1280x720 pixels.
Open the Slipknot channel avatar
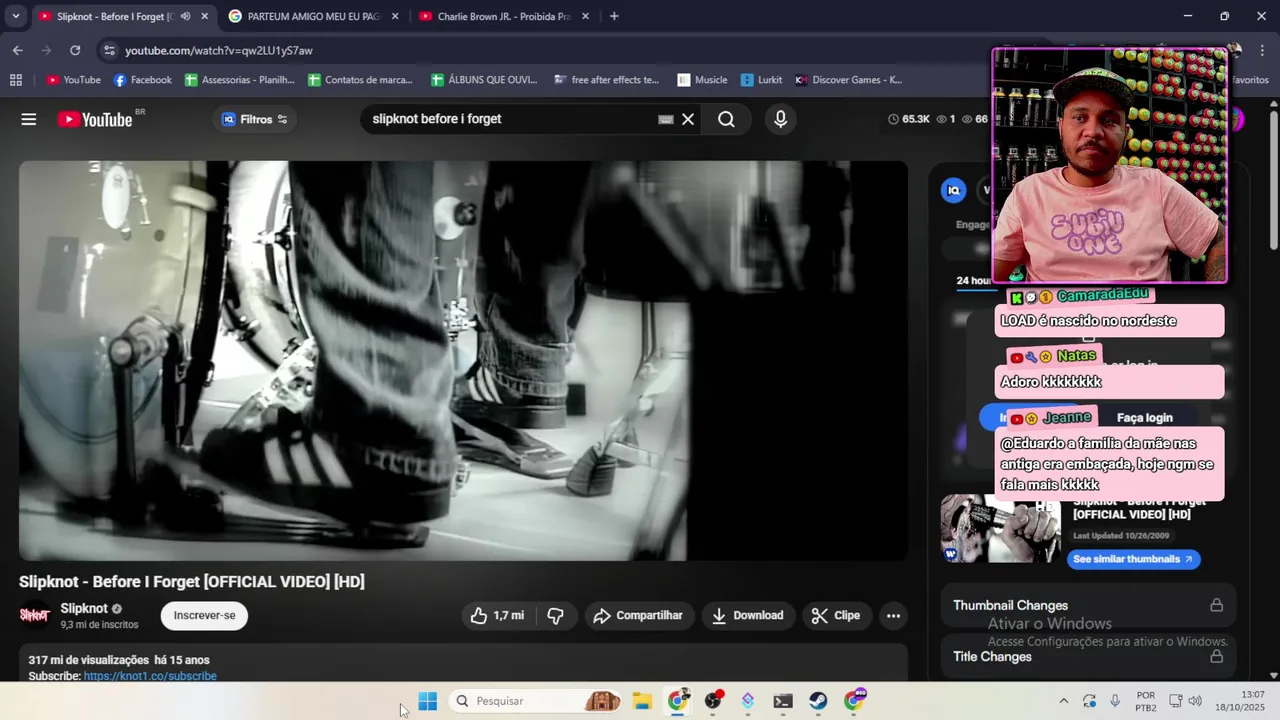coord(35,615)
